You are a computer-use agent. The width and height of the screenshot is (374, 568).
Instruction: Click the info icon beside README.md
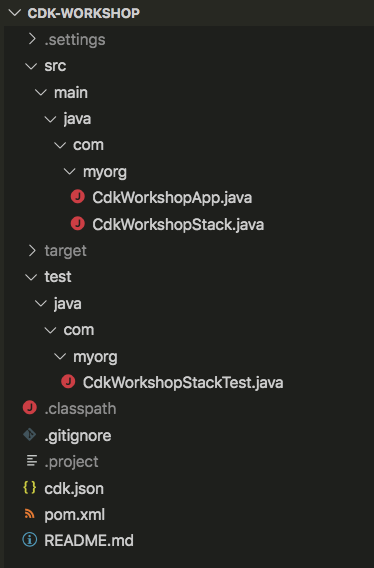tap(30, 540)
